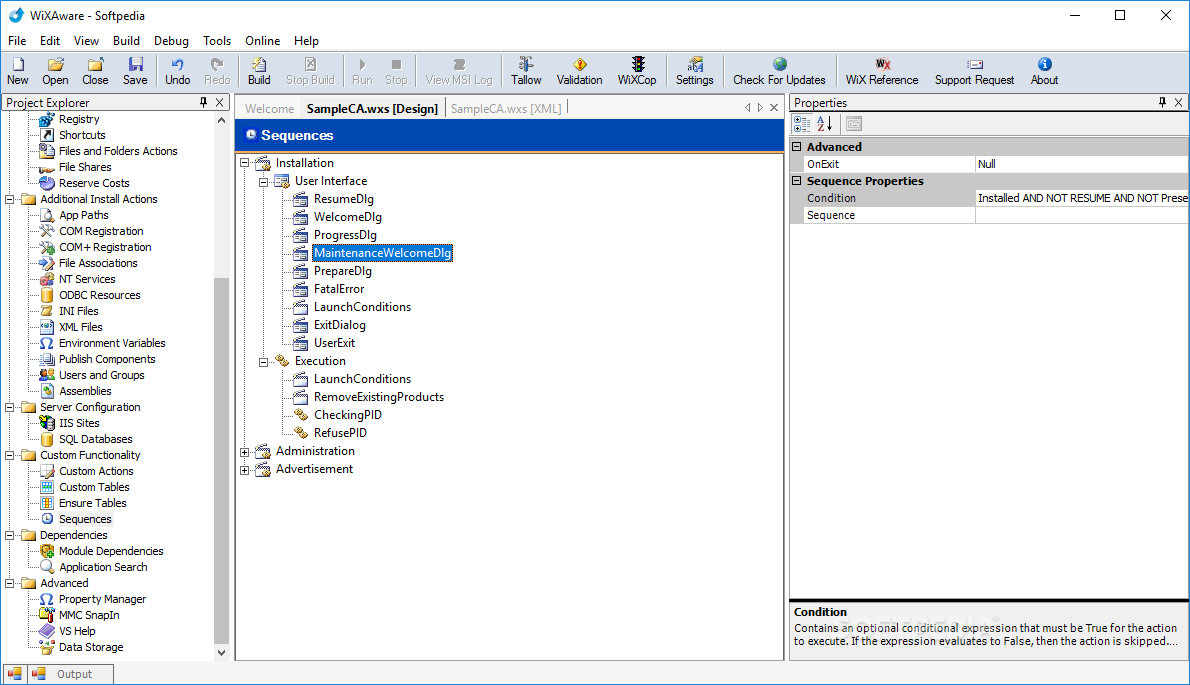
Task: Click the Close project toolbar icon
Action: (95, 71)
